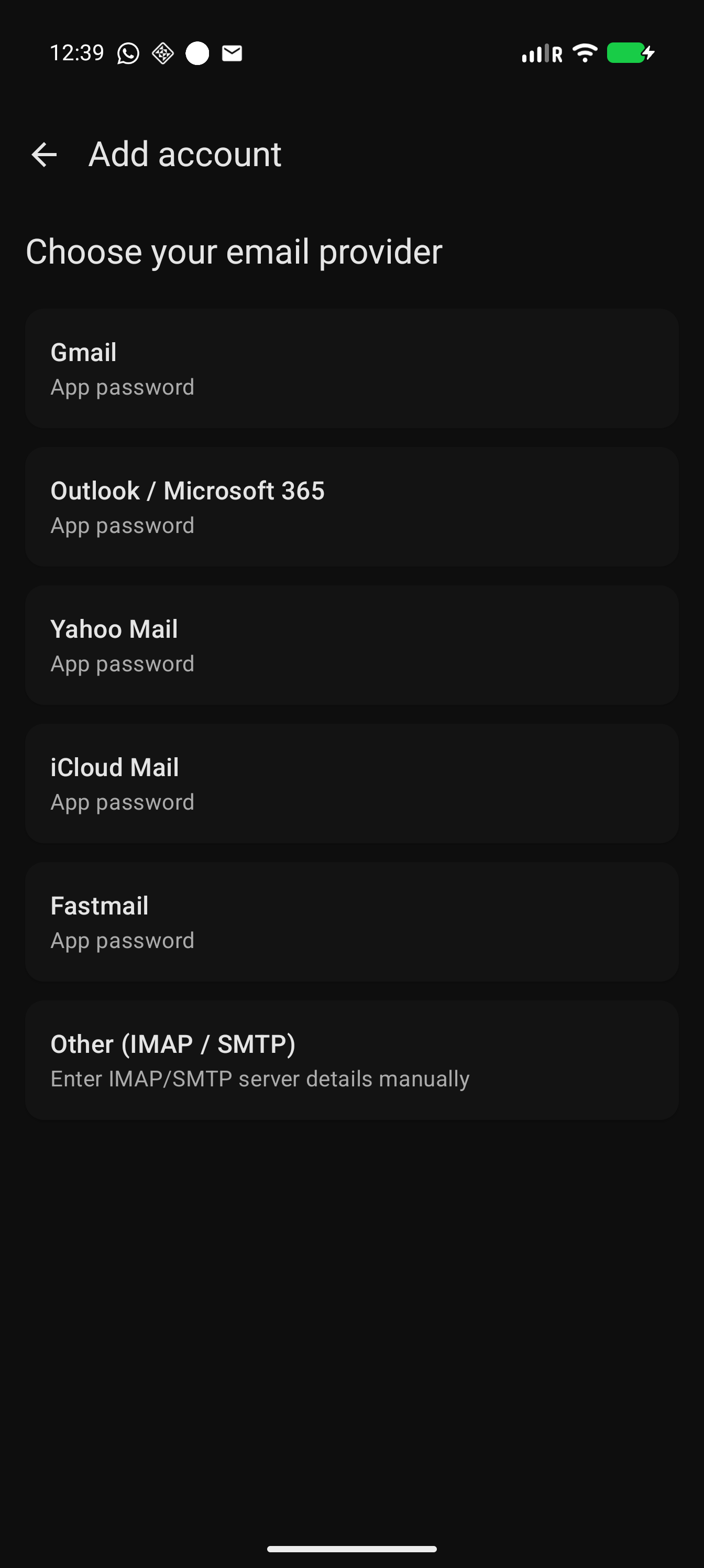
Task: Open Other (IMAP / SMTP) manual setup
Action: coord(351,1060)
